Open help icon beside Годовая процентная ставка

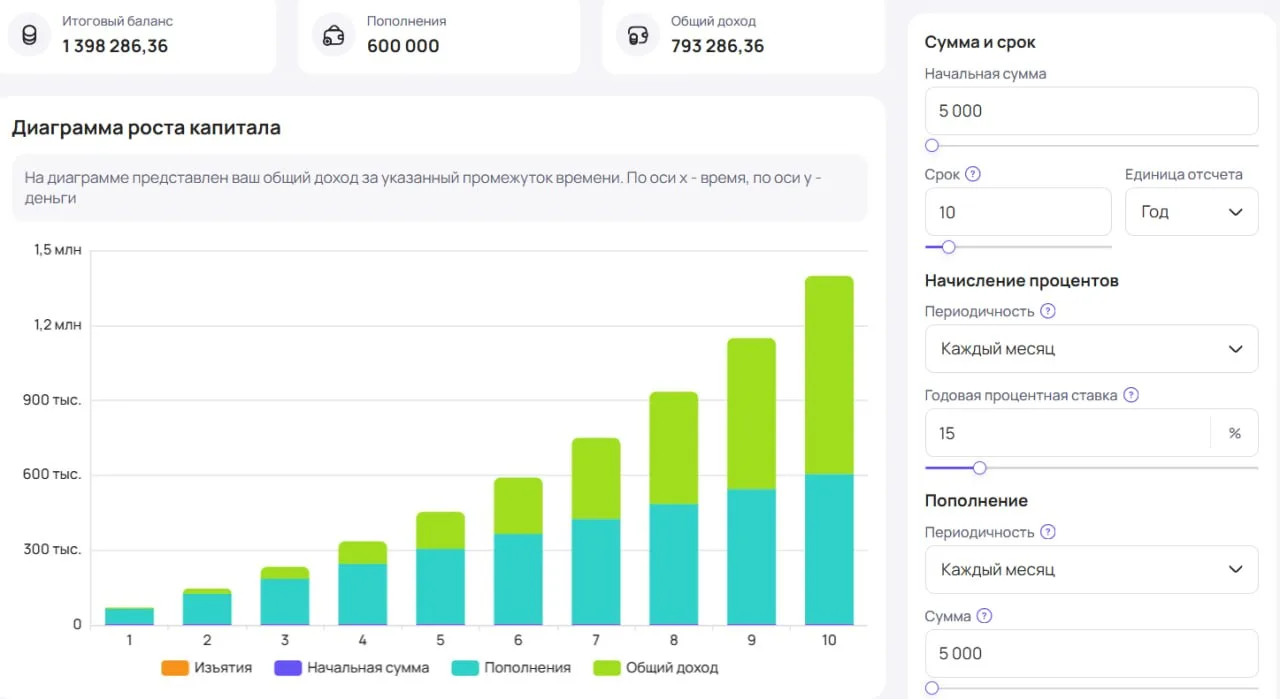(1131, 395)
